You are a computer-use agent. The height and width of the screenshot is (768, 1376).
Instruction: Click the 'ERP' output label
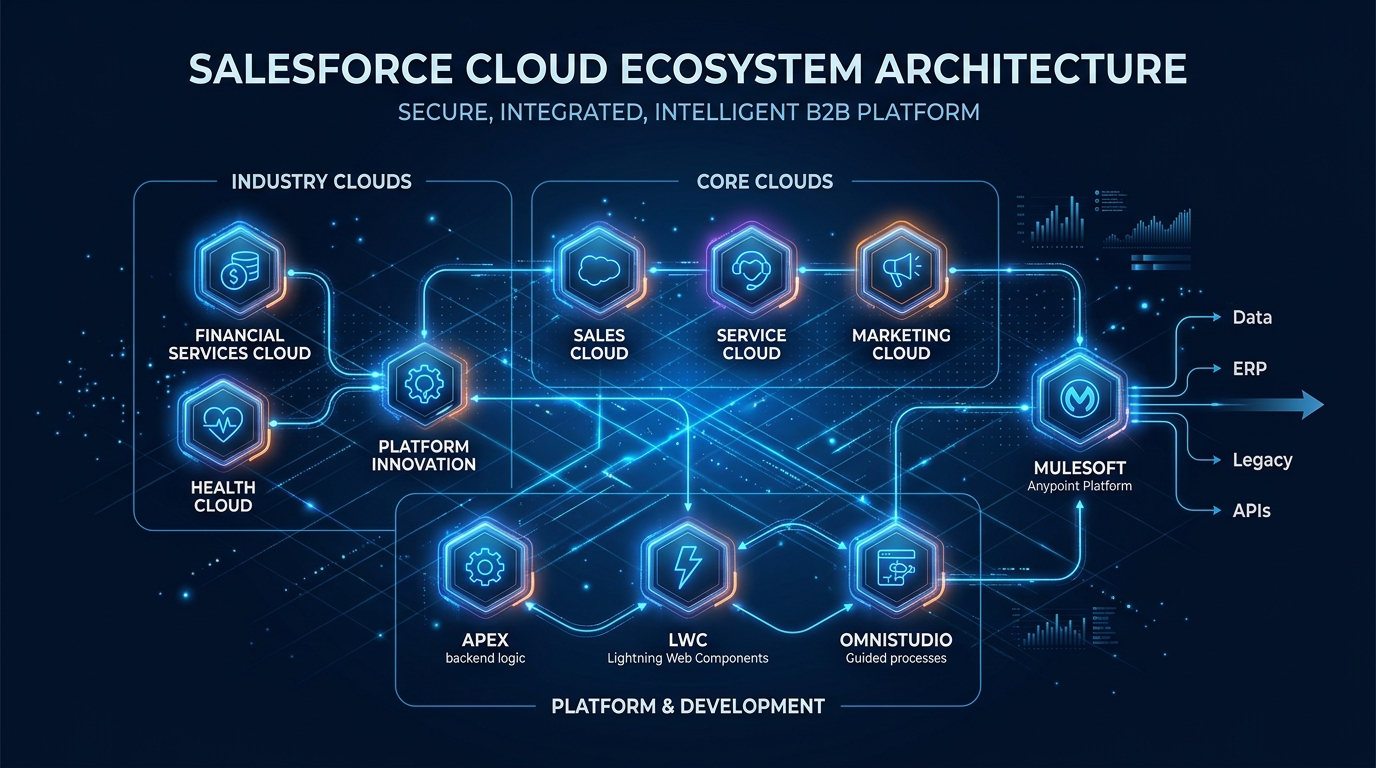[x=1250, y=368]
